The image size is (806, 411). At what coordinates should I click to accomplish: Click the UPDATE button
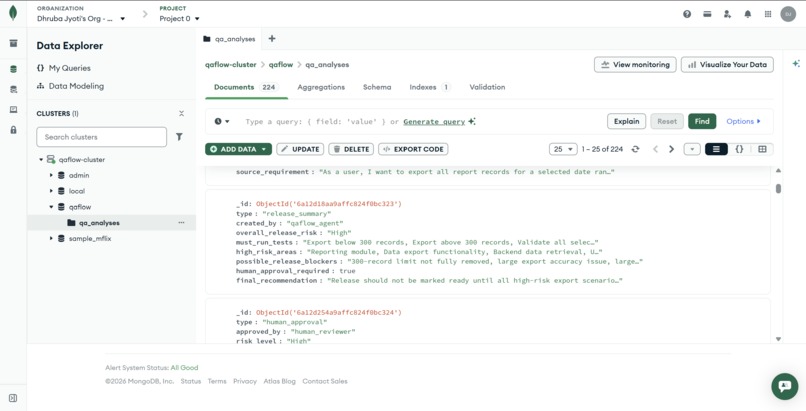pyautogui.click(x=300, y=149)
